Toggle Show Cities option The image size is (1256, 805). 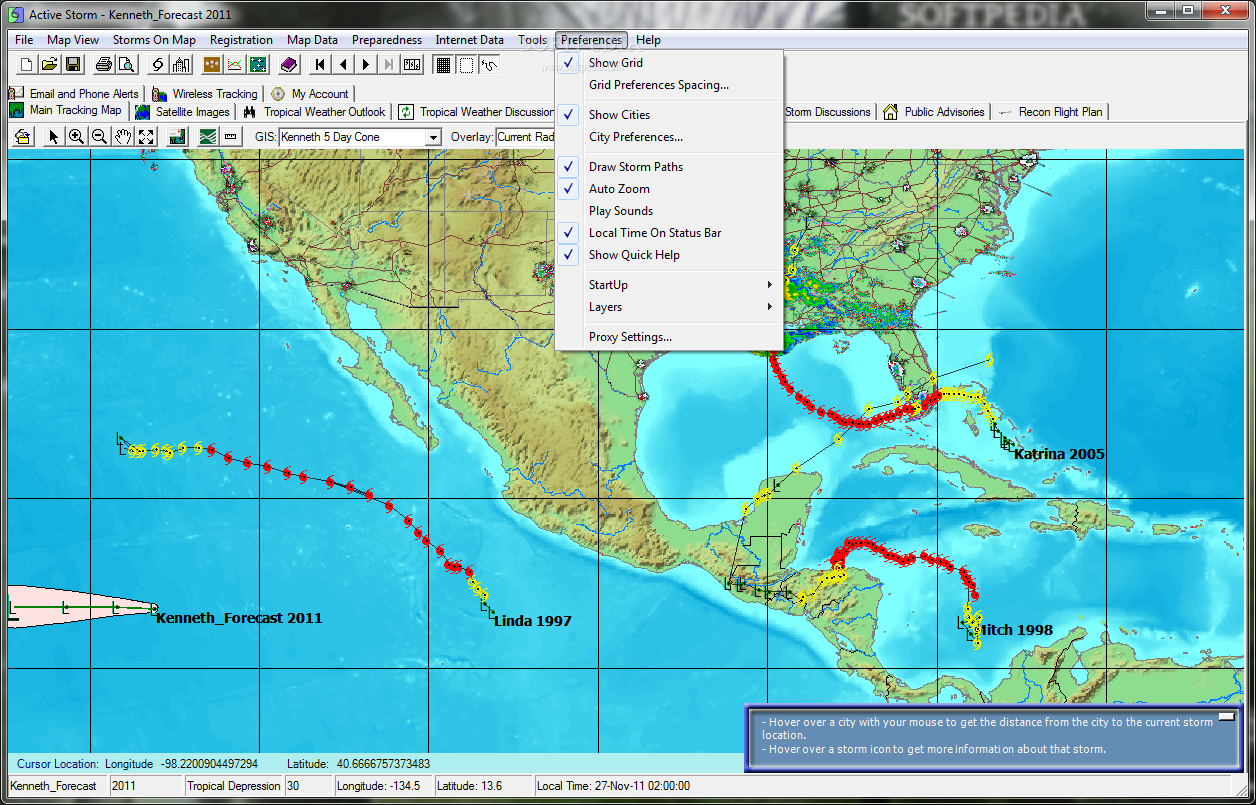pyautogui.click(x=669, y=114)
